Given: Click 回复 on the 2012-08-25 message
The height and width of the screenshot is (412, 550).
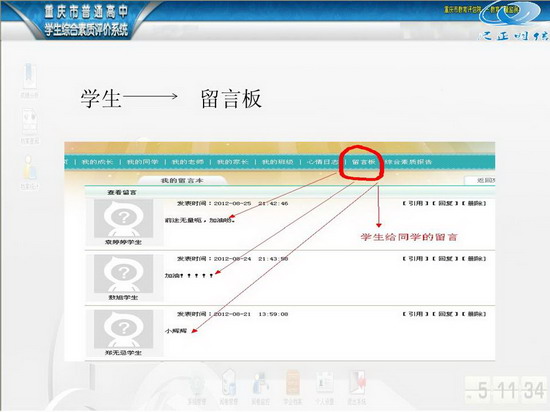Looking at the screenshot, I should pyautogui.click(x=445, y=203).
